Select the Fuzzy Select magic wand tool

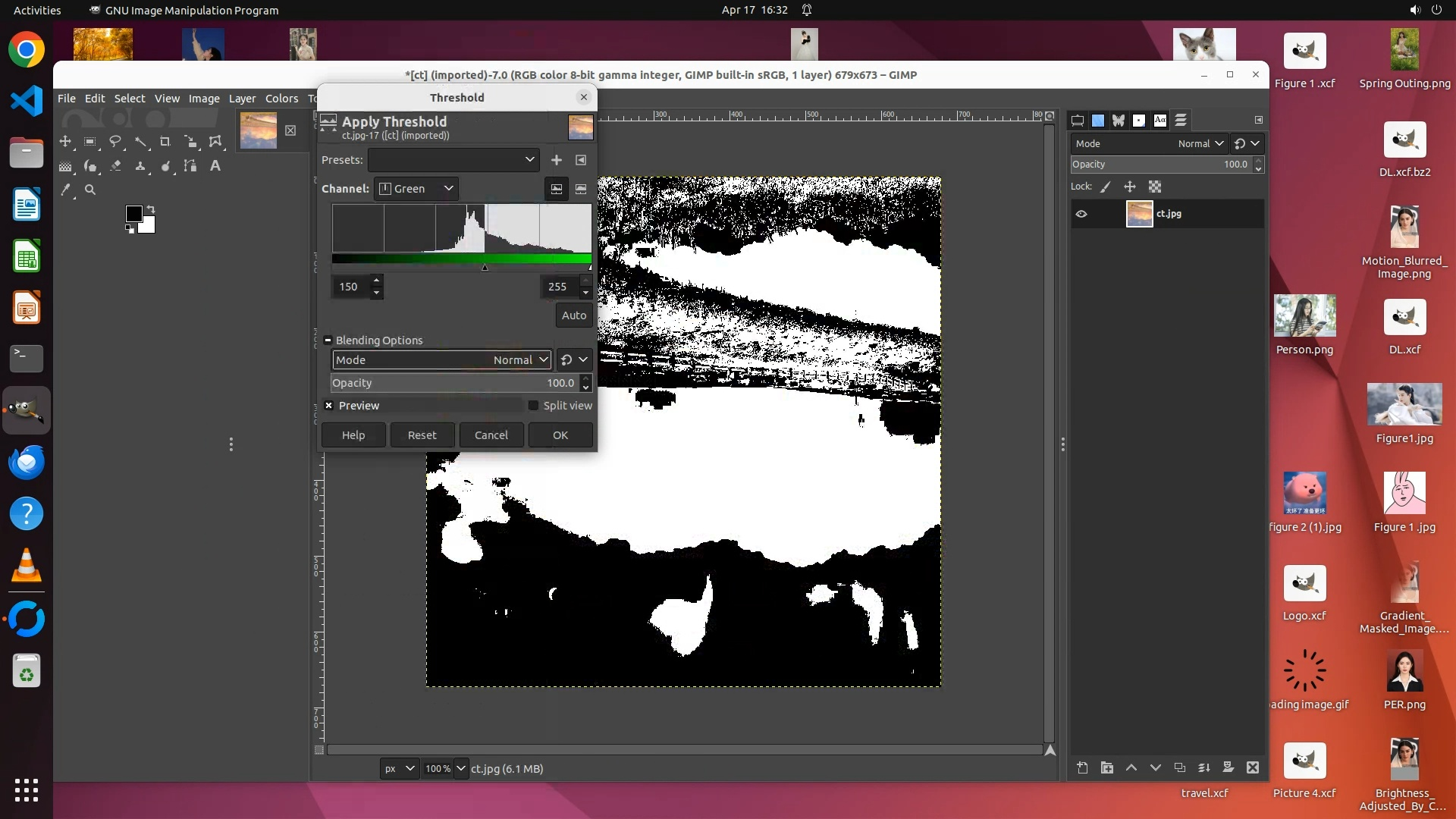click(140, 142)
